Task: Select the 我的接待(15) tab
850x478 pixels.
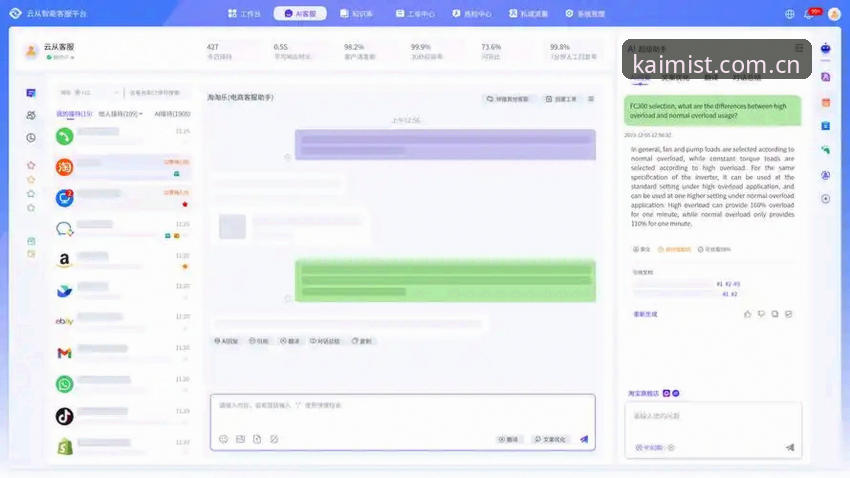Action: click(x=74, y=114)
